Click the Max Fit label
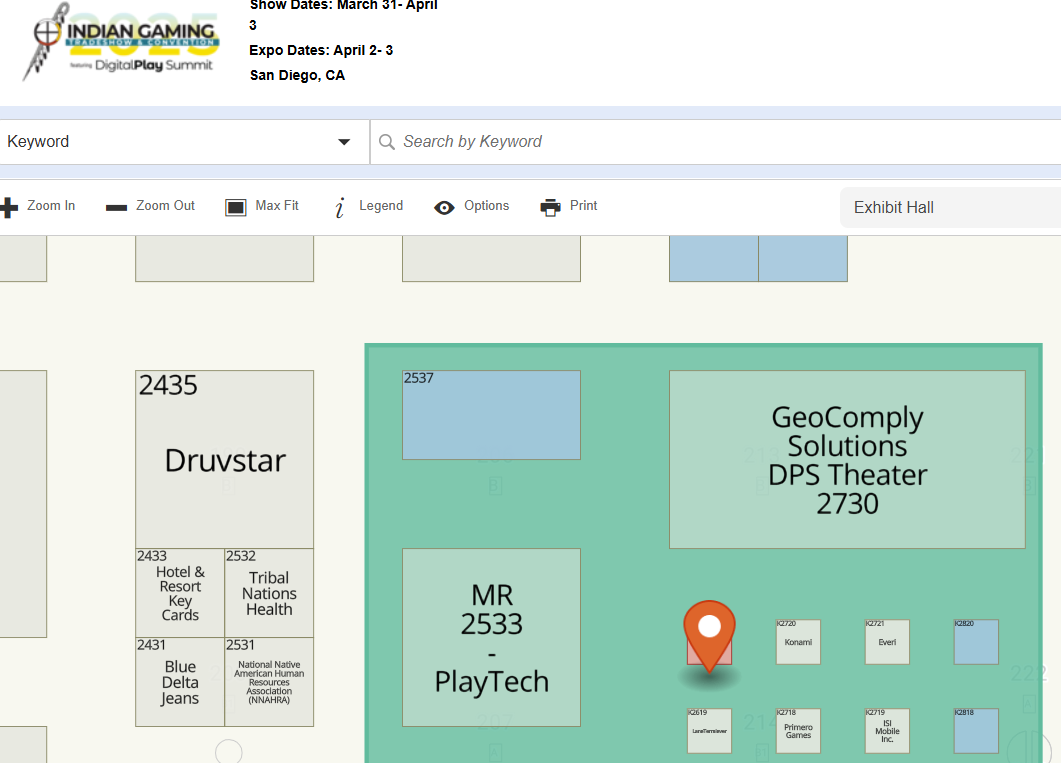The width and height of the screenshot is (1061, 763). [277, 206]
